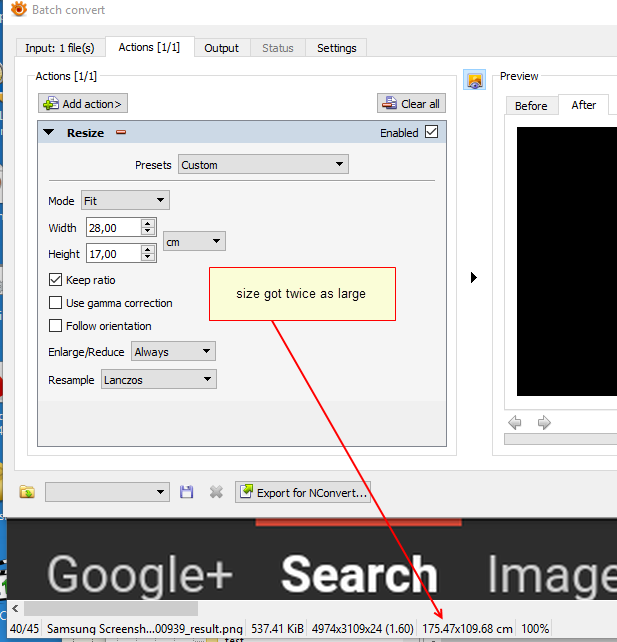Click the Add action button

point(83,104)
